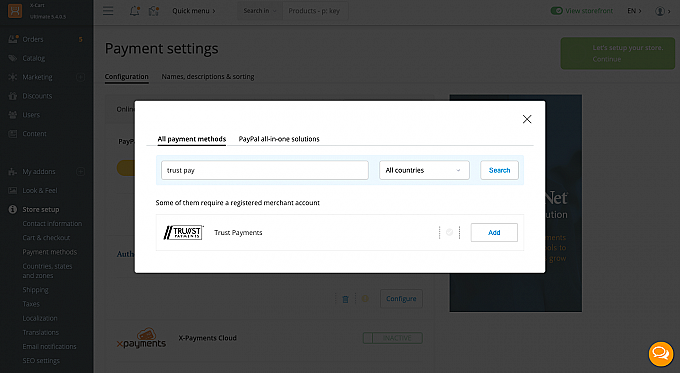Open the hamburger menu icon
The width and height of the screenshot is (680, 373).
108,11
